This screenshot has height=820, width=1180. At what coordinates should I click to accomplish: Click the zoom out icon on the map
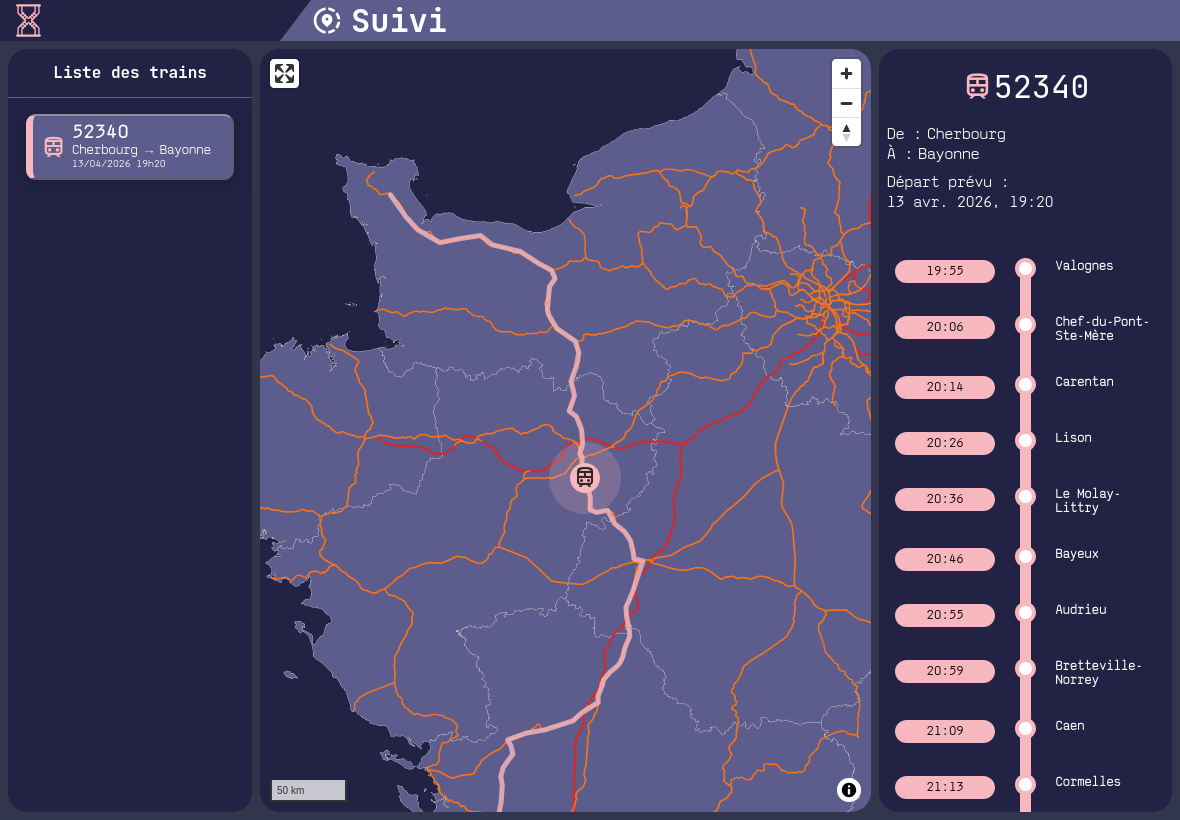(845, 103)
